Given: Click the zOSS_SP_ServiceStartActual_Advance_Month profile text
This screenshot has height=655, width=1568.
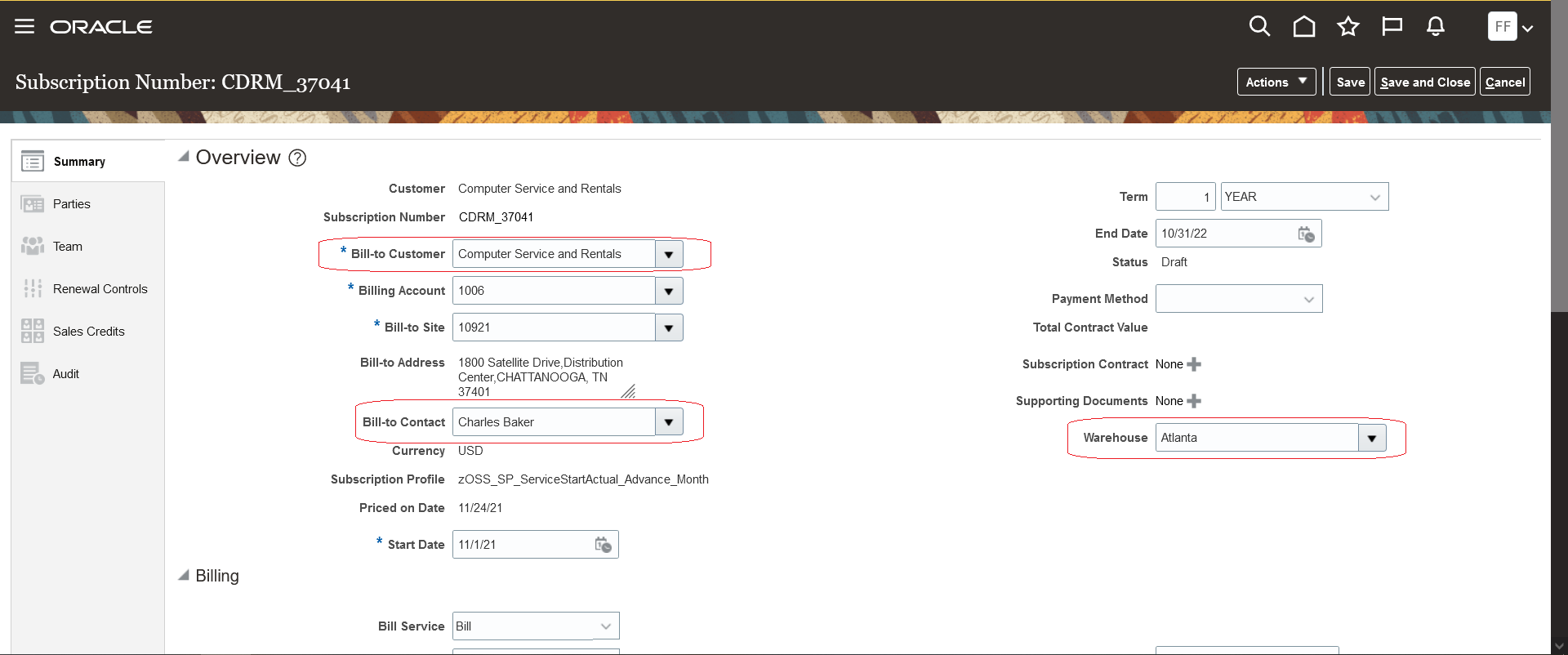Looking at the screenshot, I should tap(583, 479).
